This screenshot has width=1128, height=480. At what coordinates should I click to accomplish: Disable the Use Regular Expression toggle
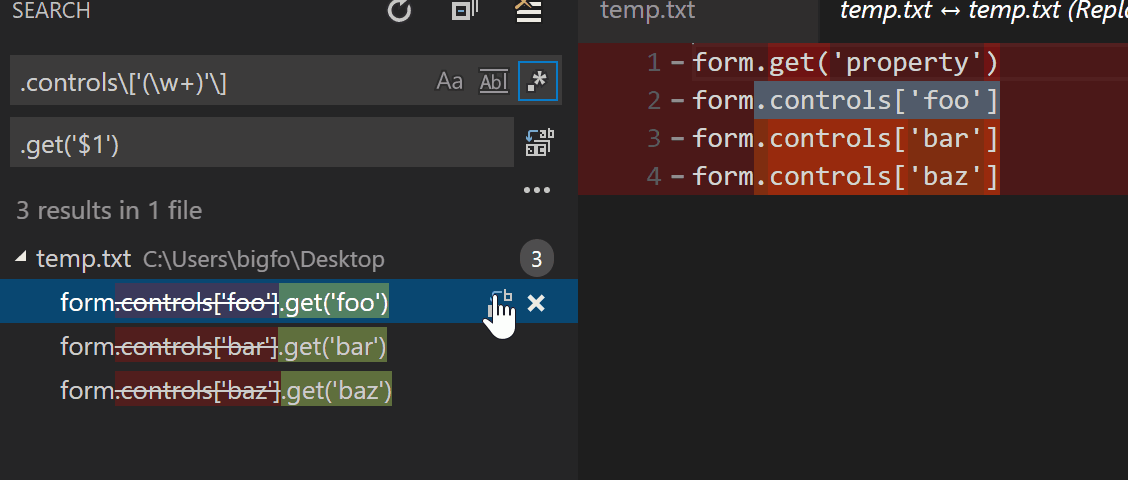click(x=538, y=82)
